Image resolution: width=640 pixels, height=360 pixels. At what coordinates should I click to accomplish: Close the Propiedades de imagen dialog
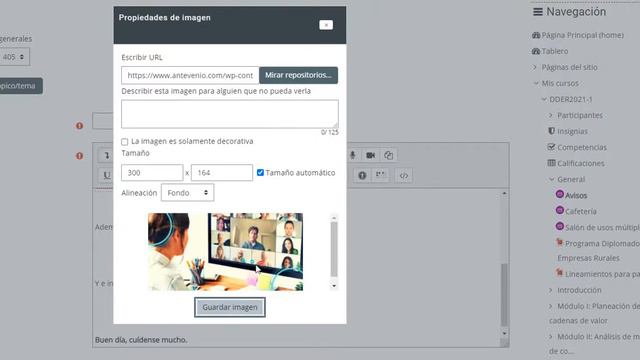(326, 25)
